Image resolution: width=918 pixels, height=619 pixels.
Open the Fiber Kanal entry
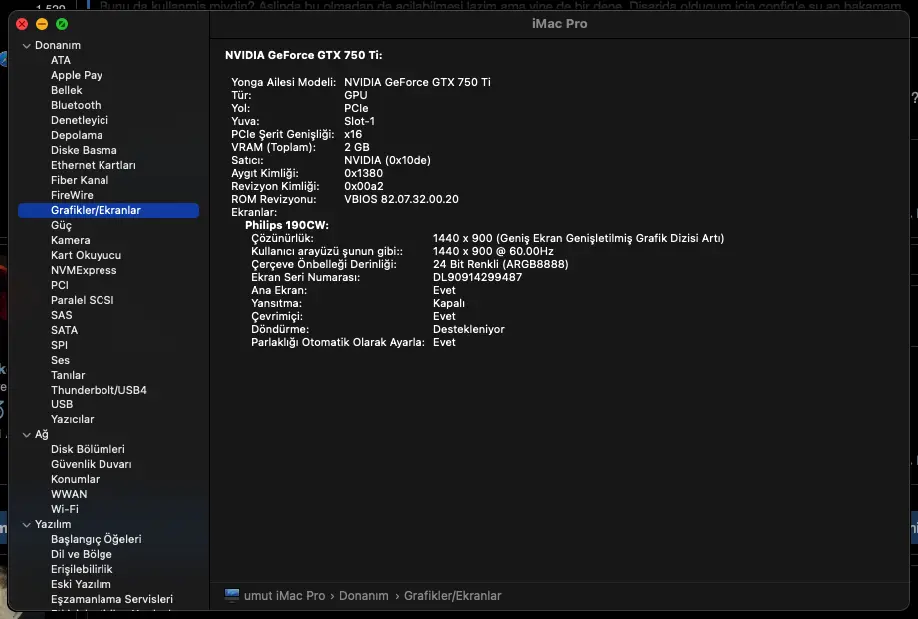tap(80, 180)
